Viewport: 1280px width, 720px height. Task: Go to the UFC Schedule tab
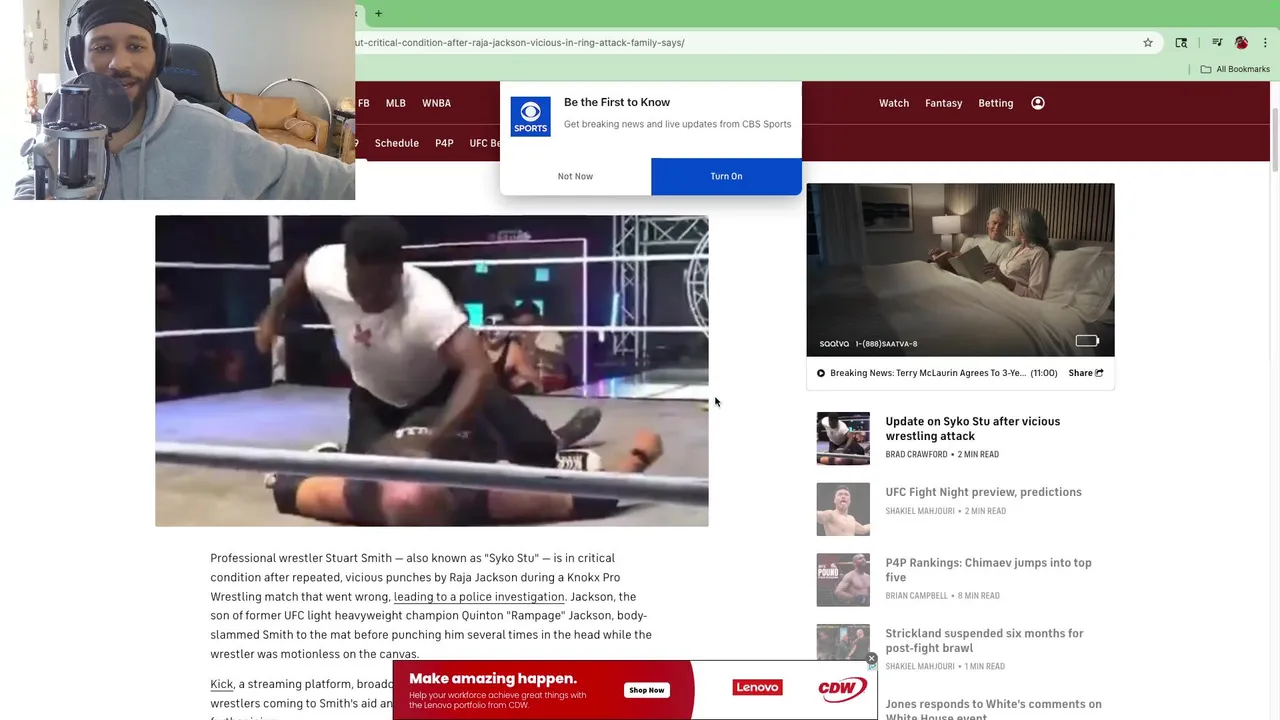(397, 143)
